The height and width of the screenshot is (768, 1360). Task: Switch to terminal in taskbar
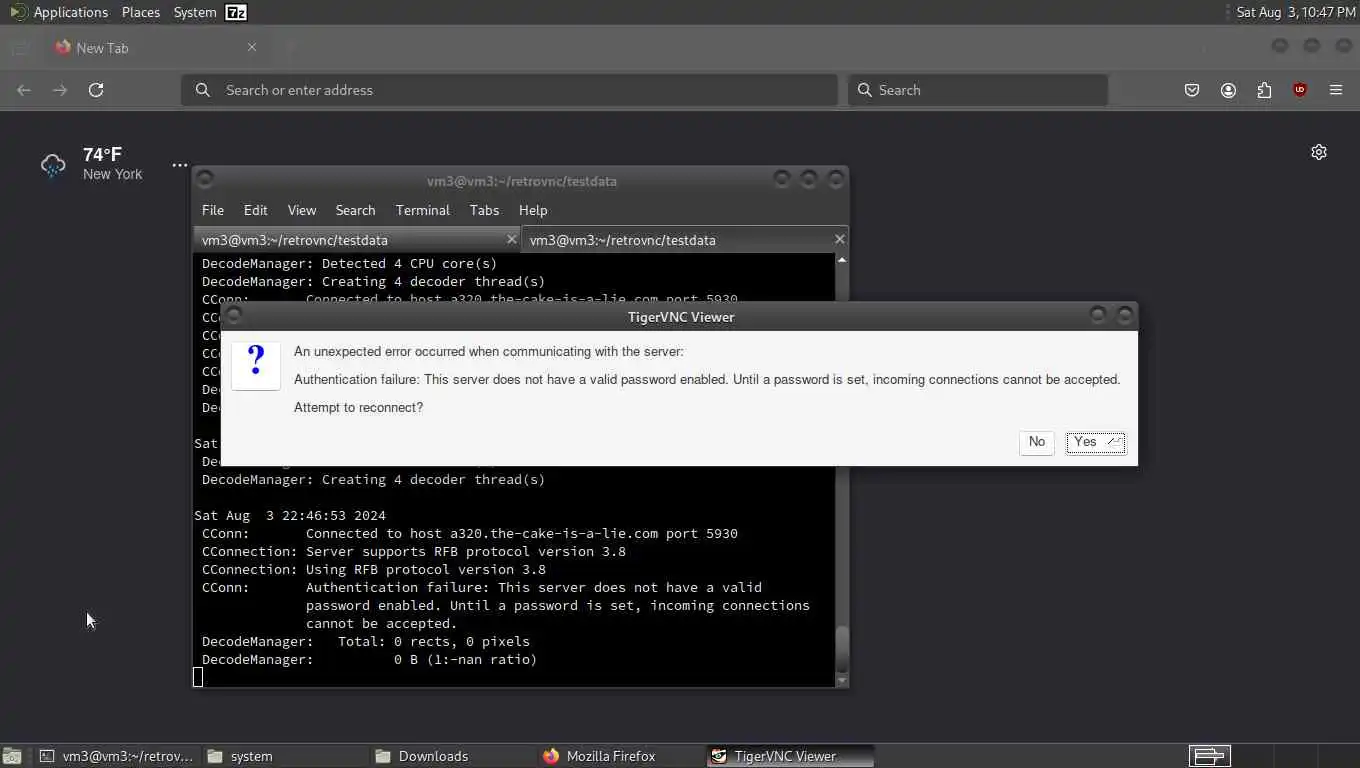point(116,756)
